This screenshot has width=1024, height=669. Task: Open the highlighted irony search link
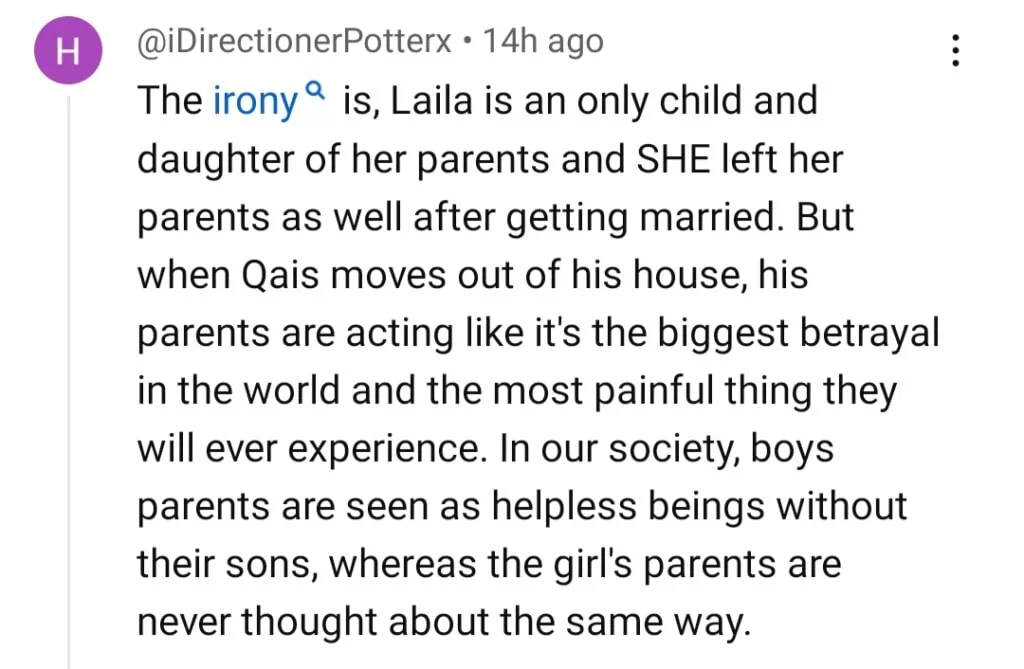[256, 101]
